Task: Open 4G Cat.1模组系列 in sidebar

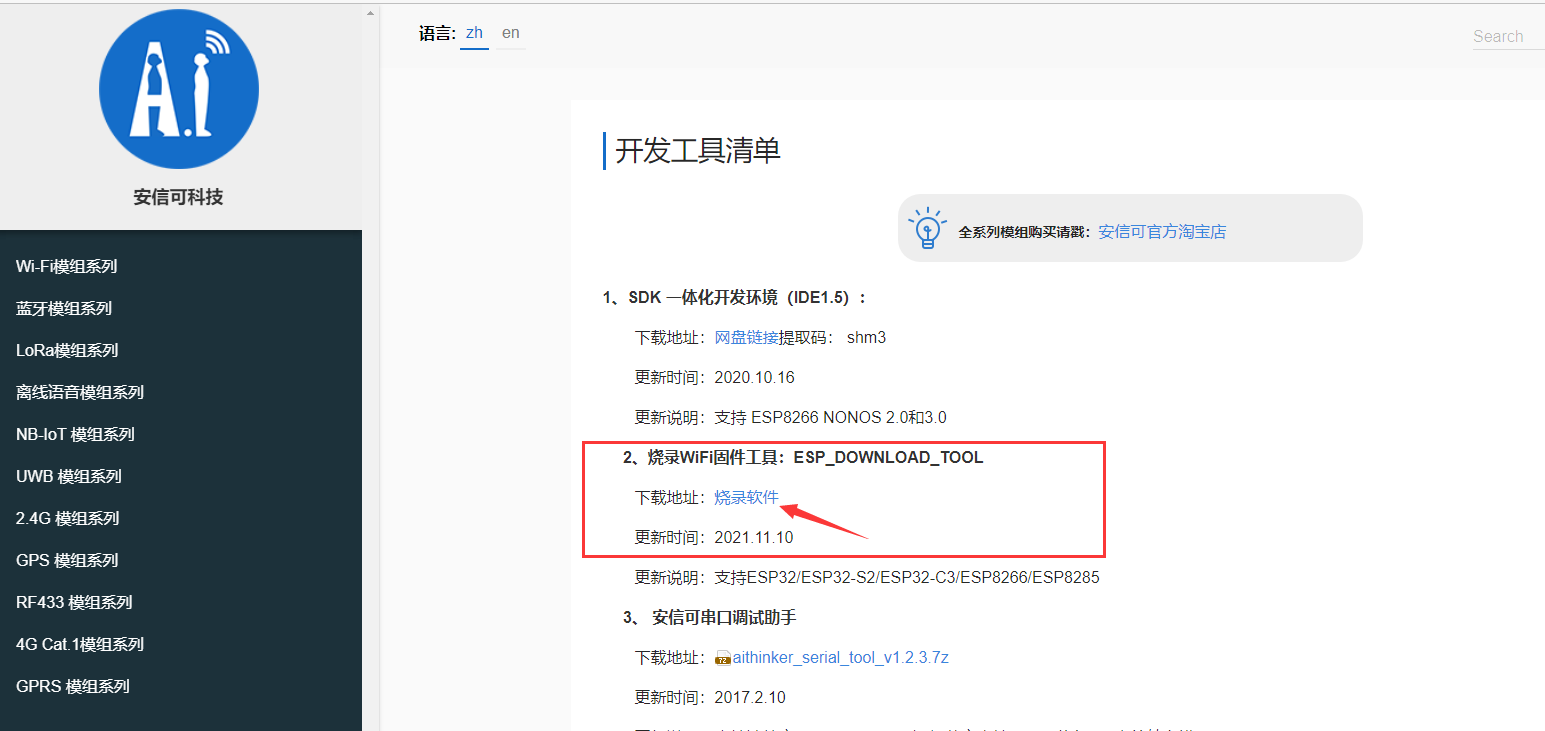Action: (x=80, y=645)
